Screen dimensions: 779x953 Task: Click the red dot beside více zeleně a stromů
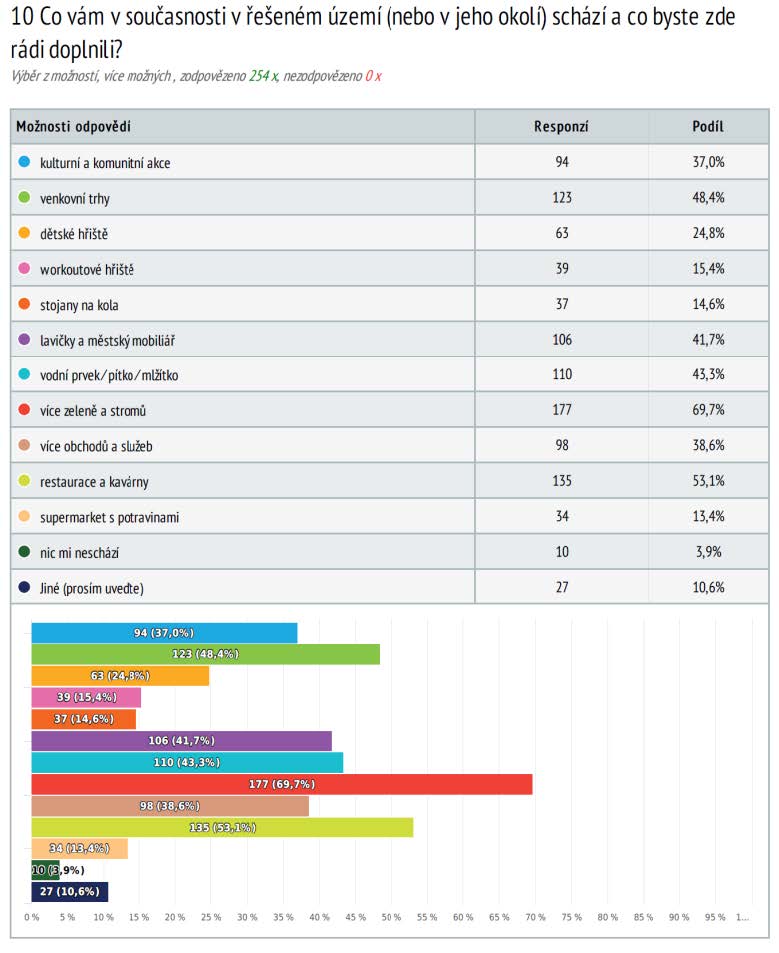(x=24, y=410)
